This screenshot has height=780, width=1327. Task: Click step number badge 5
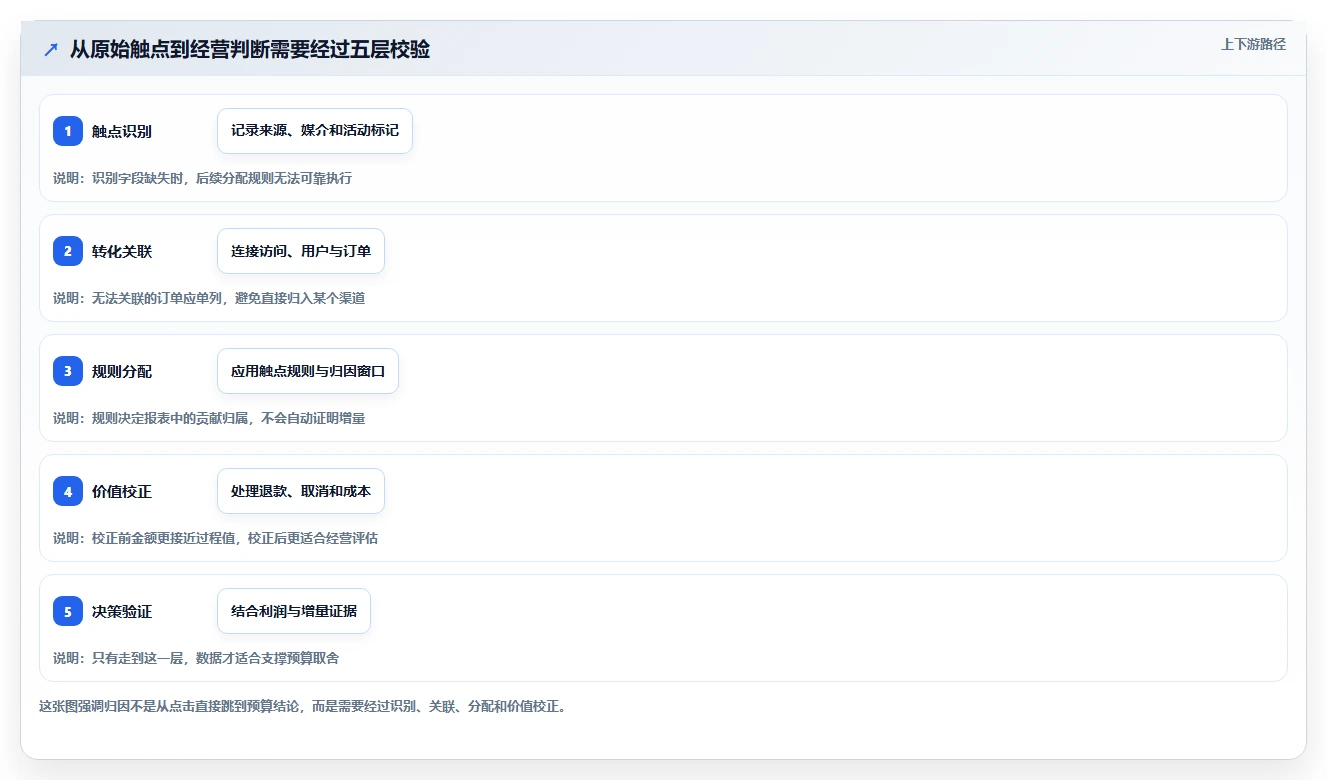pos(68,611)
